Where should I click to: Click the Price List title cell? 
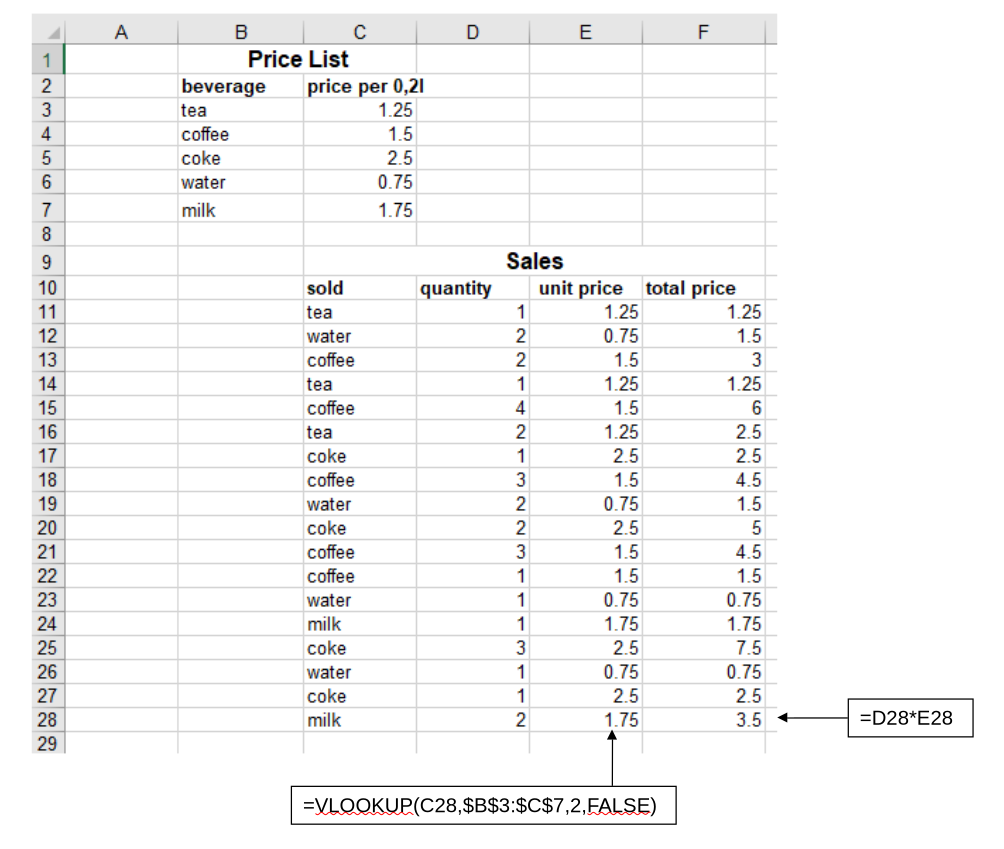click(x=298, y=60)
